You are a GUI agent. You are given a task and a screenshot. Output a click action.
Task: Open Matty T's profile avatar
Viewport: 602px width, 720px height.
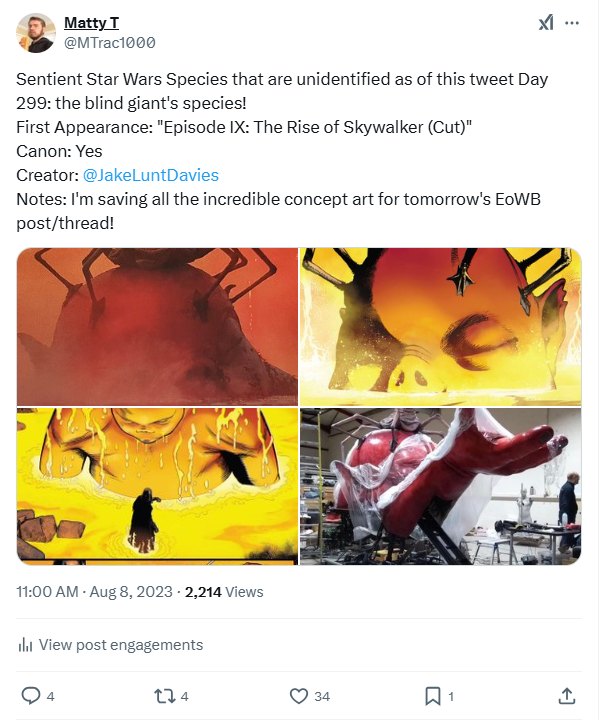pos(36,33)
